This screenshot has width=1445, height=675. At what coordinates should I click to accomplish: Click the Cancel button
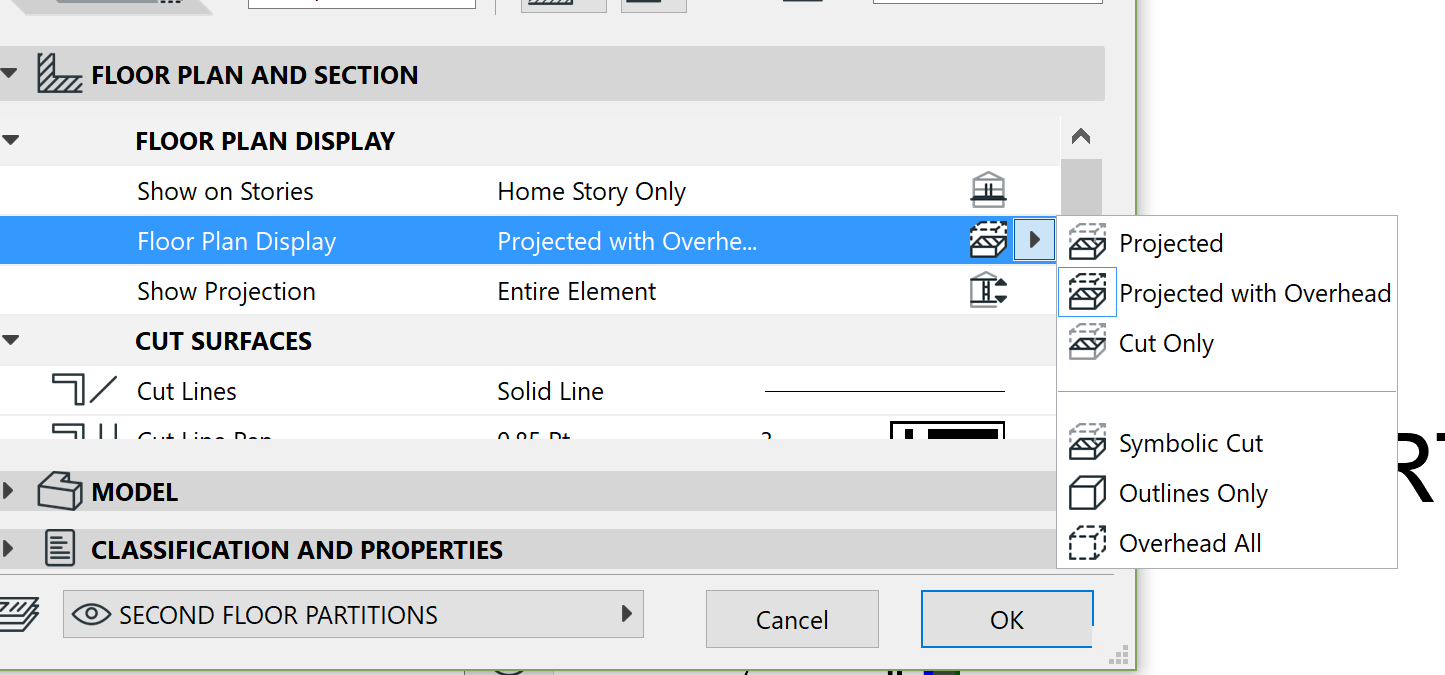(x=792, y=619)
